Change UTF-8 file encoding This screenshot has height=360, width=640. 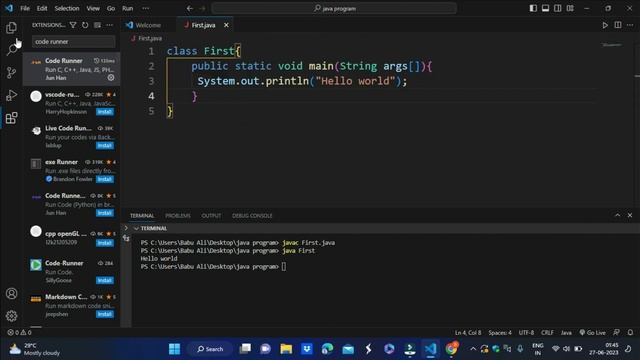pos(526,332)
